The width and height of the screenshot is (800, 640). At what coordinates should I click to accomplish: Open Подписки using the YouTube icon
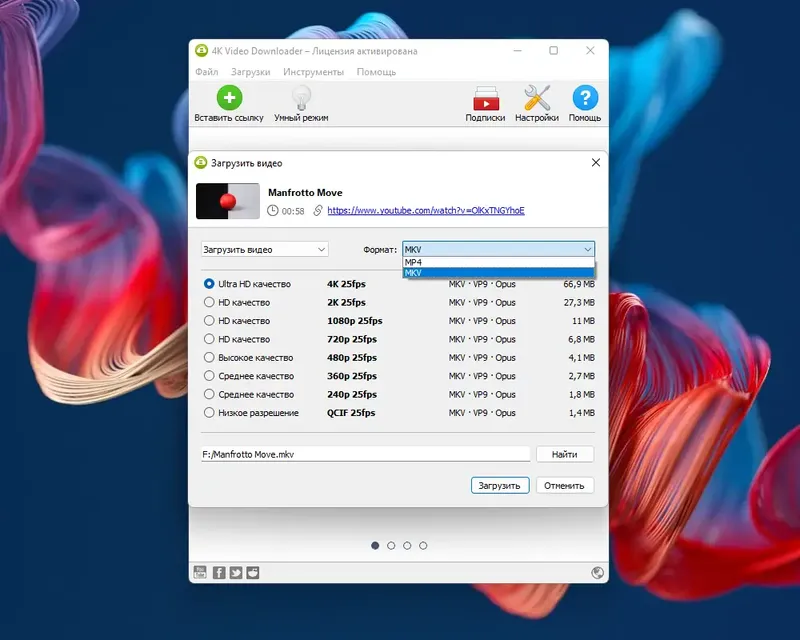tap(486, 100)
